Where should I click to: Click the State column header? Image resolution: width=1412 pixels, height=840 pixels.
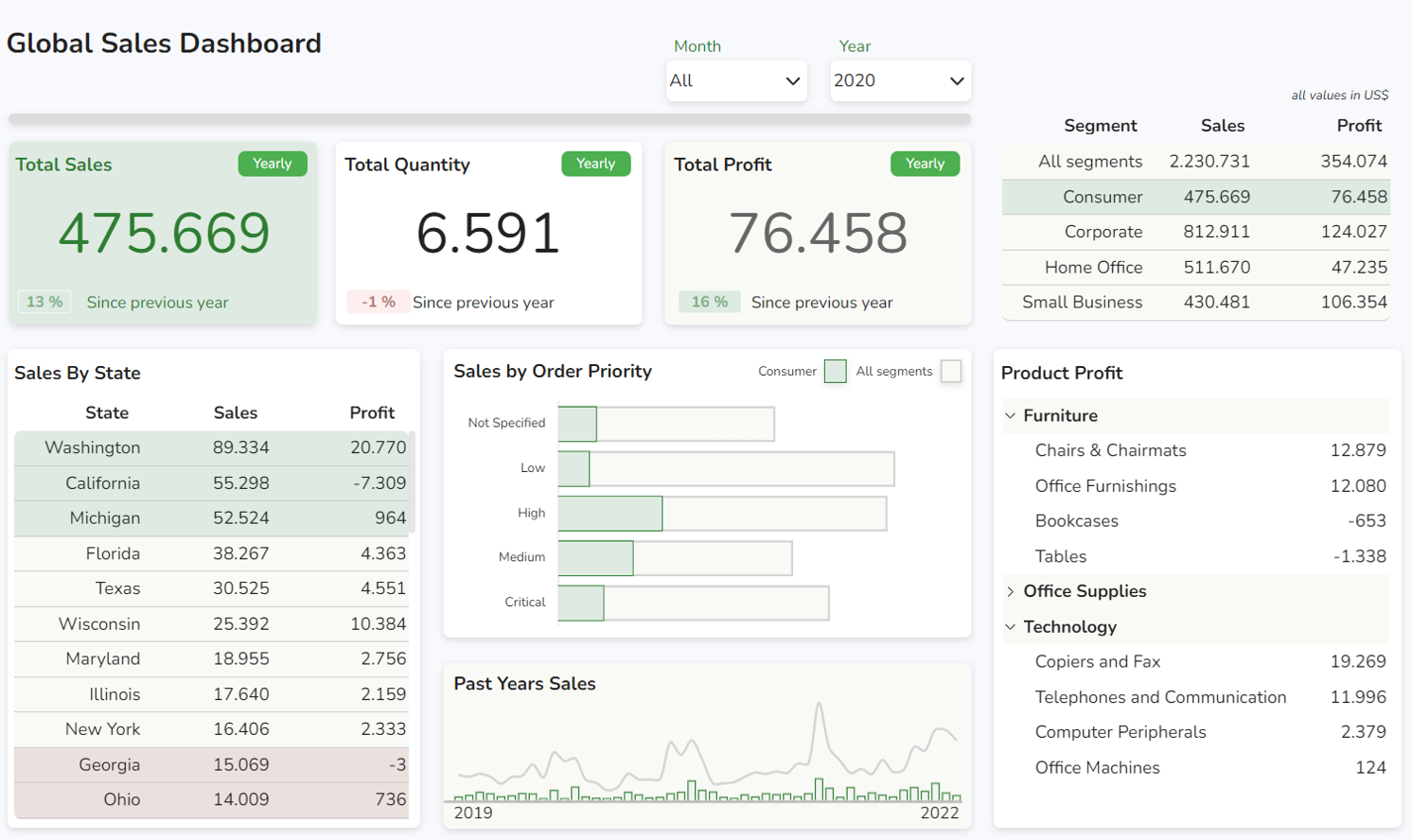tap(107, 413)
